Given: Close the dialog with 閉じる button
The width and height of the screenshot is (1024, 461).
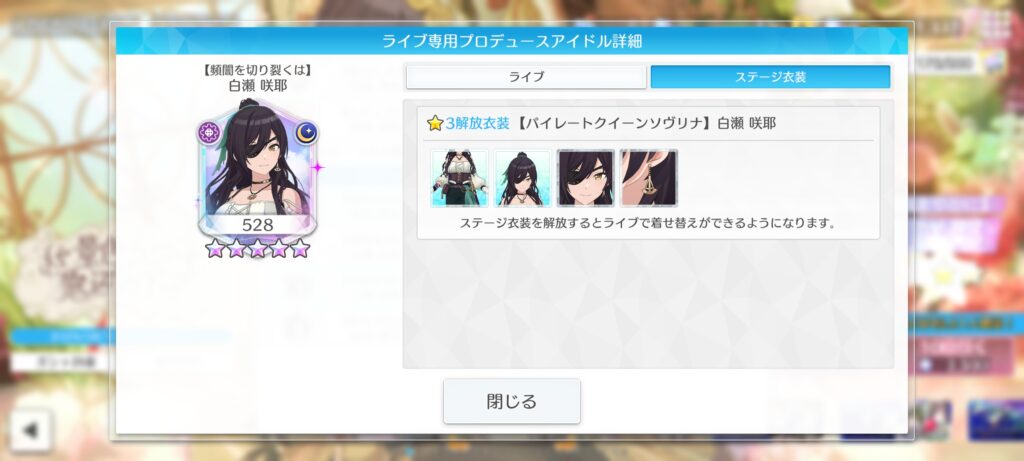Looking at the screenshot, I should pyautogui.click(x=512, y=401).
